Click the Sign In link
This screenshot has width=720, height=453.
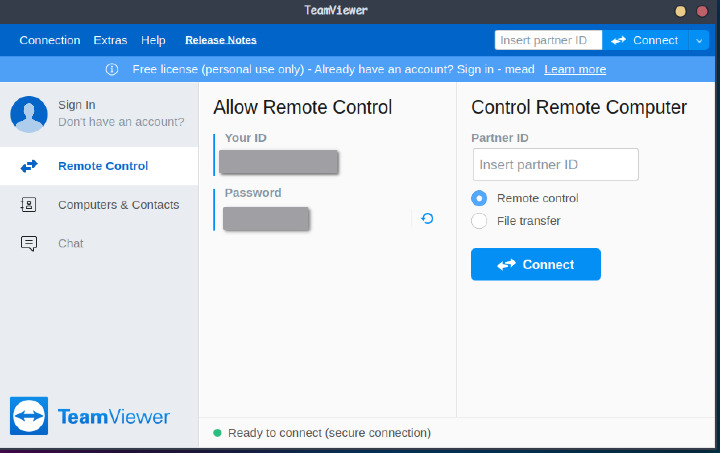pos(77,105)
